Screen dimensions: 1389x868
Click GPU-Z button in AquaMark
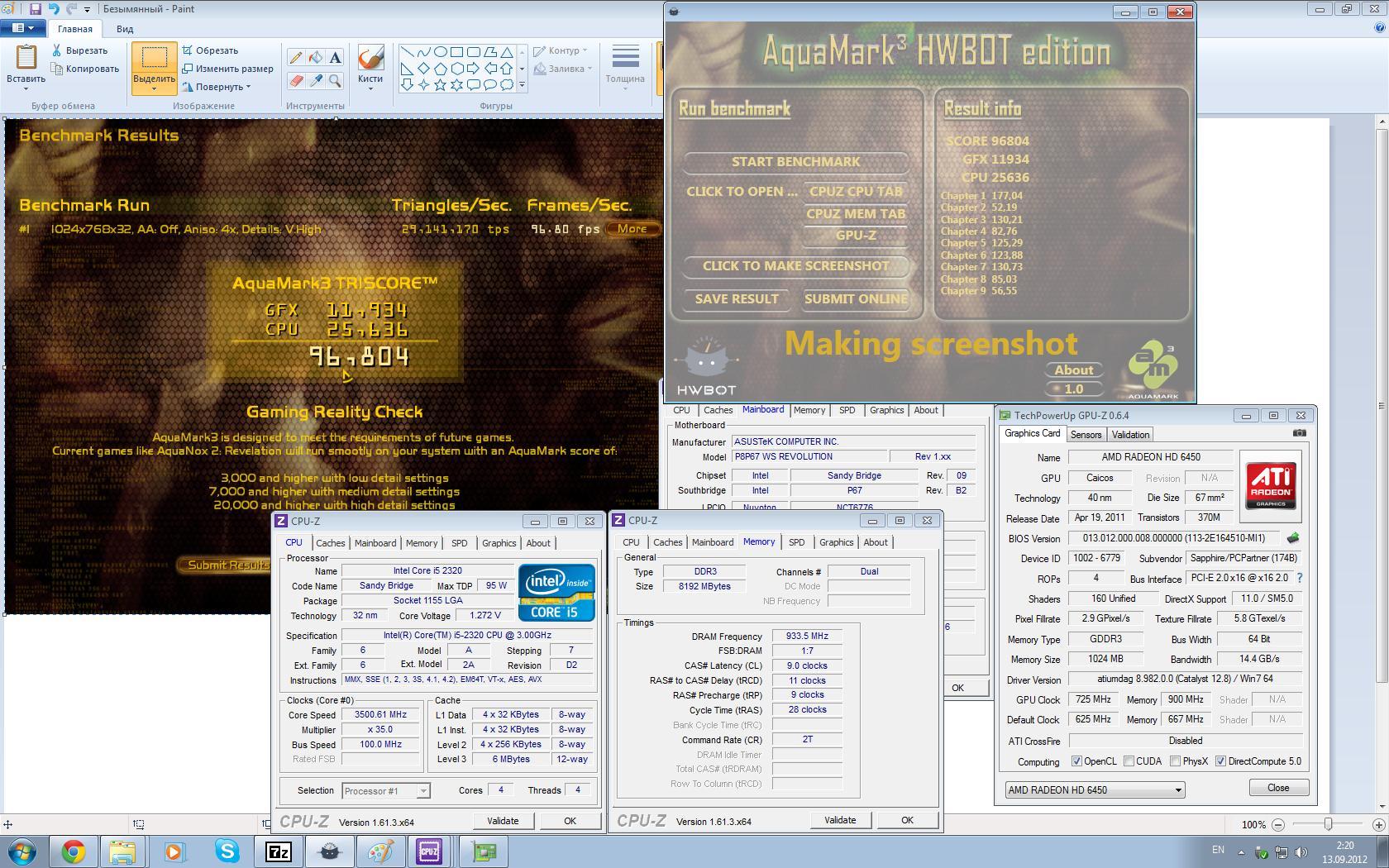856,236
